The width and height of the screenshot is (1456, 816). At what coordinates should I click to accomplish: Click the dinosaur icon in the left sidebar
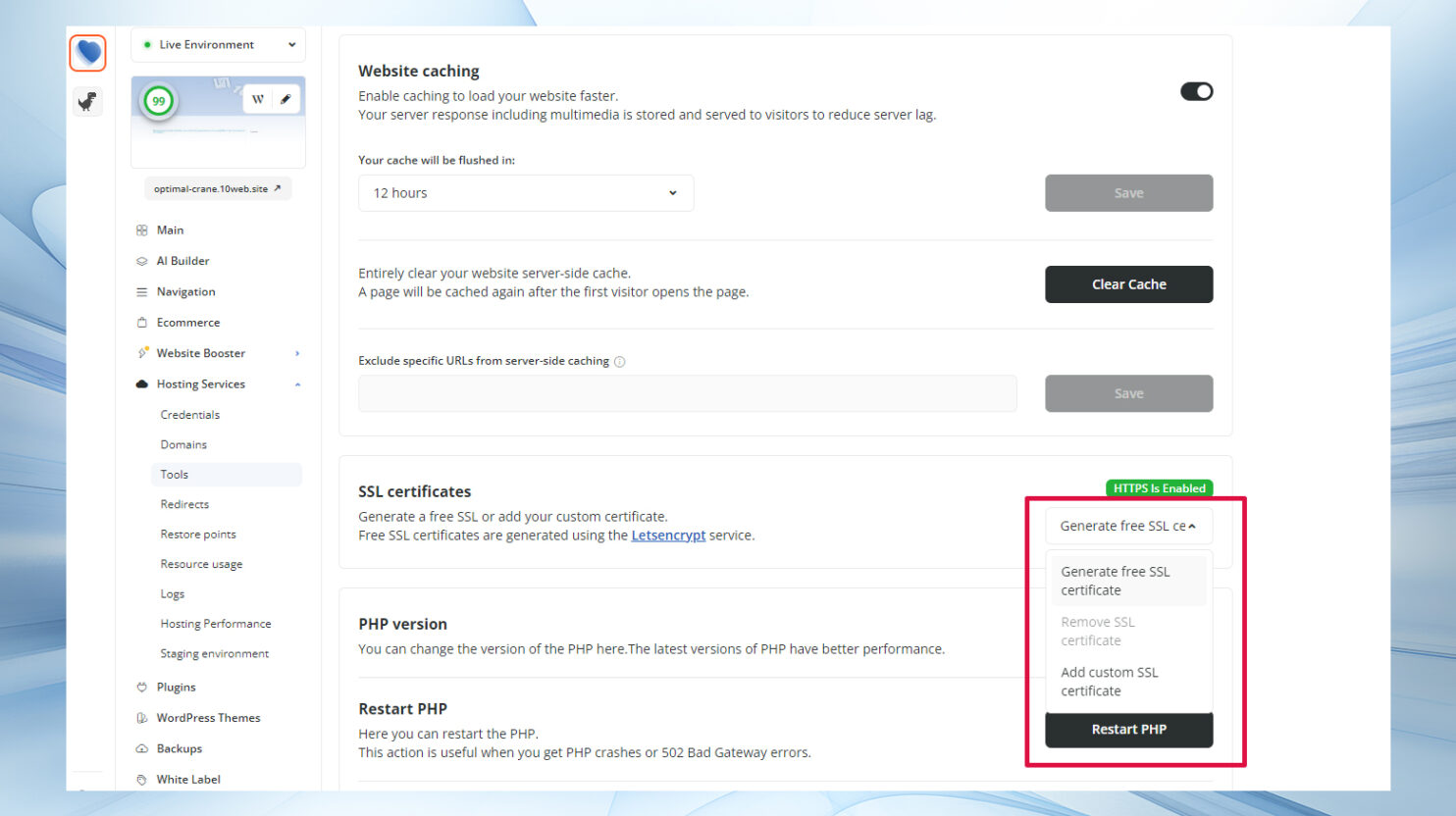click(87, 102)
